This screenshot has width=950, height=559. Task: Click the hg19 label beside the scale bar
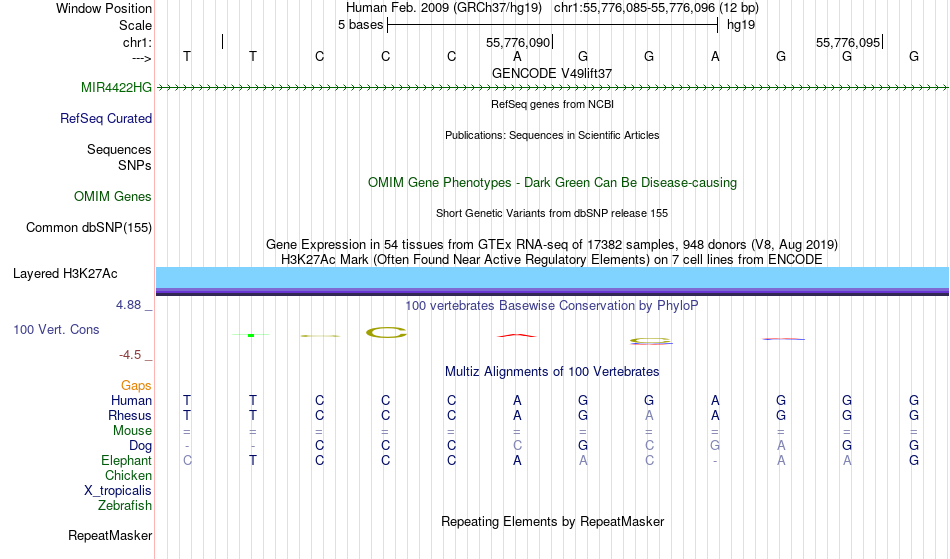[x=741, y=25]
